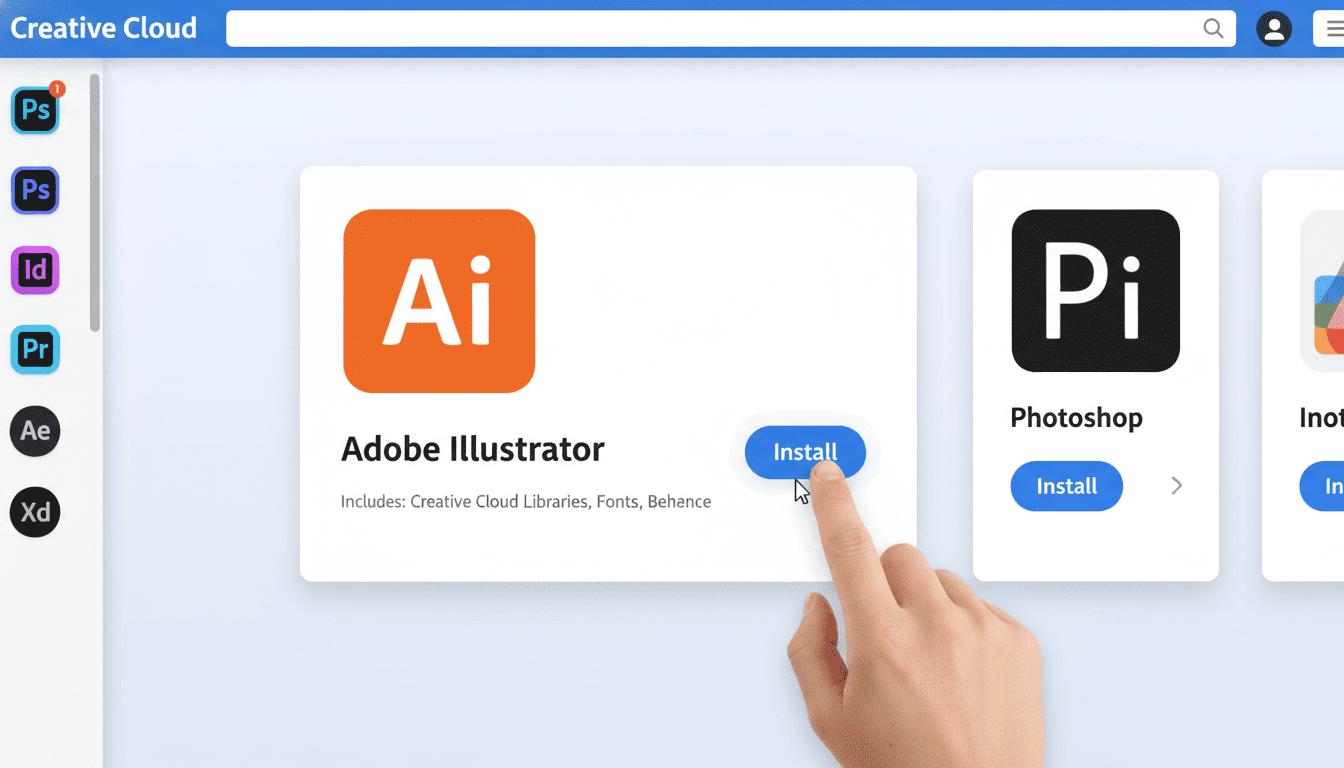The width and height of the screenshot is (1344, 768).
Task: Click the black Photoshop card icon
Action: (1095, 290)
